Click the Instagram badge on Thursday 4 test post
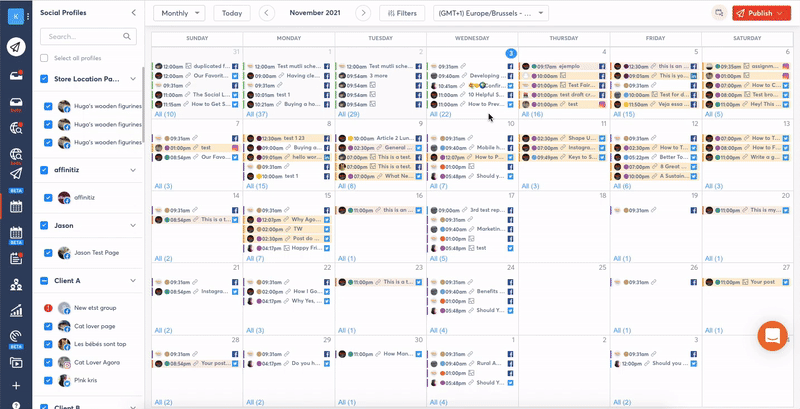Viewport: 800px width, 409px height. [x=602, y=104]
